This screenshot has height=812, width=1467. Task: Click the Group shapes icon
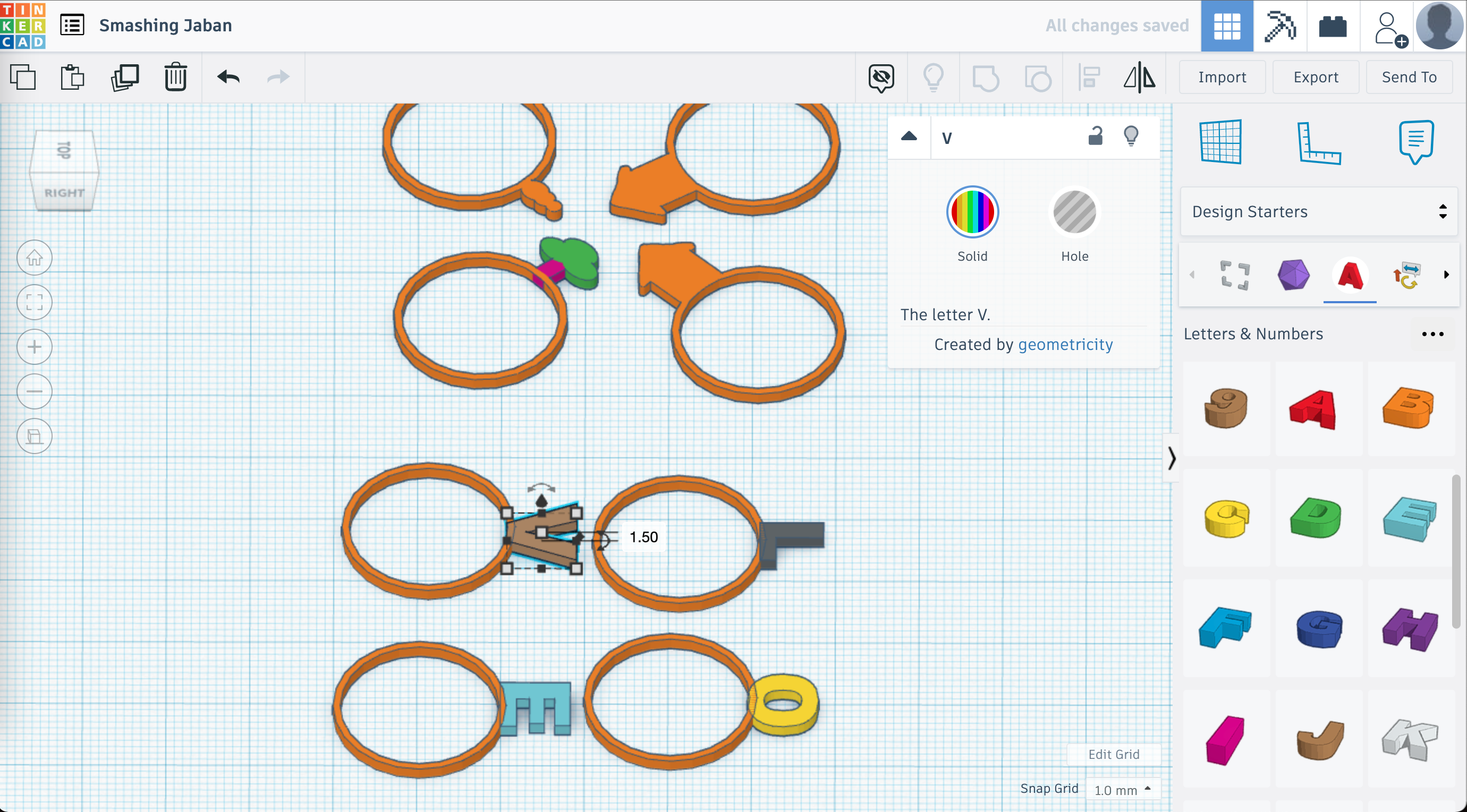(985, 78)
